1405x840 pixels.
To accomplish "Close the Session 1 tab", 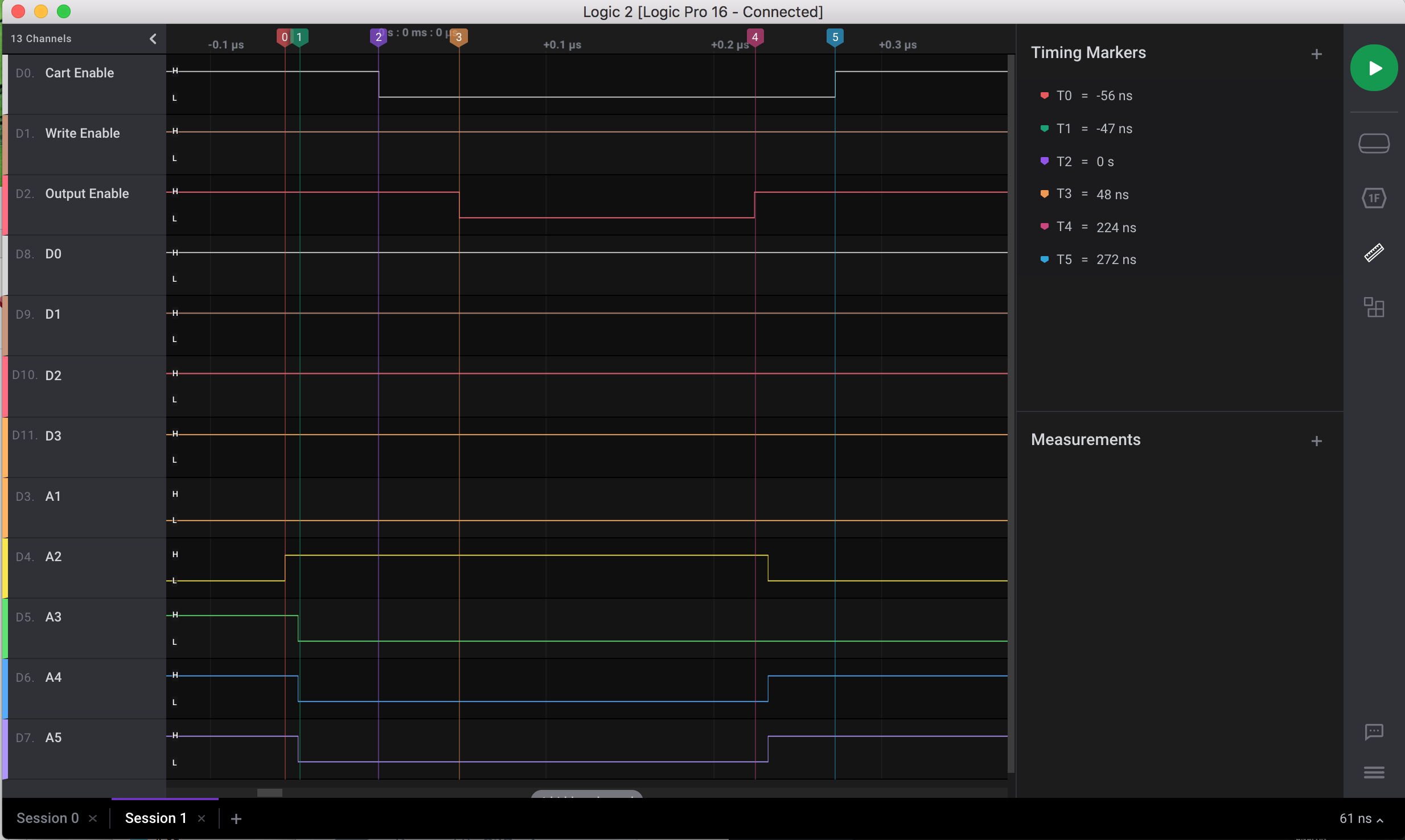I will click(x=202, y=818).
